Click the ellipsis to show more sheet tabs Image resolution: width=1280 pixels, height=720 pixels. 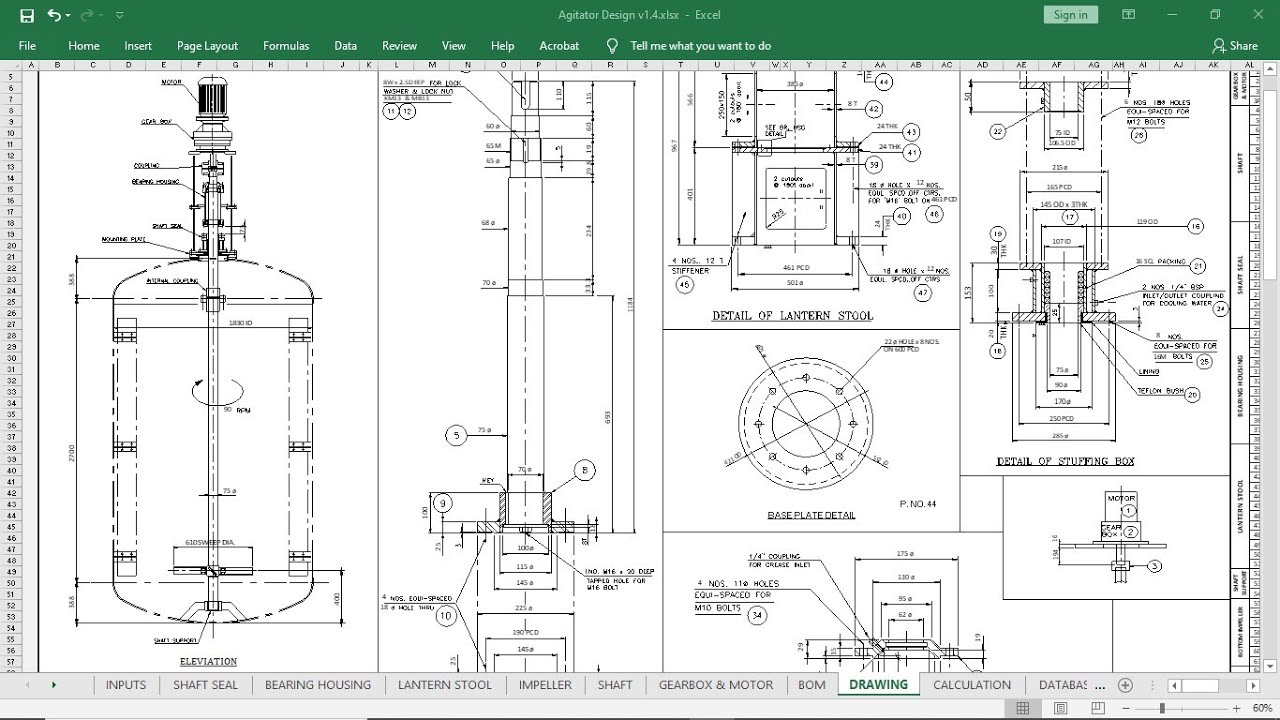click(1101, 686)
